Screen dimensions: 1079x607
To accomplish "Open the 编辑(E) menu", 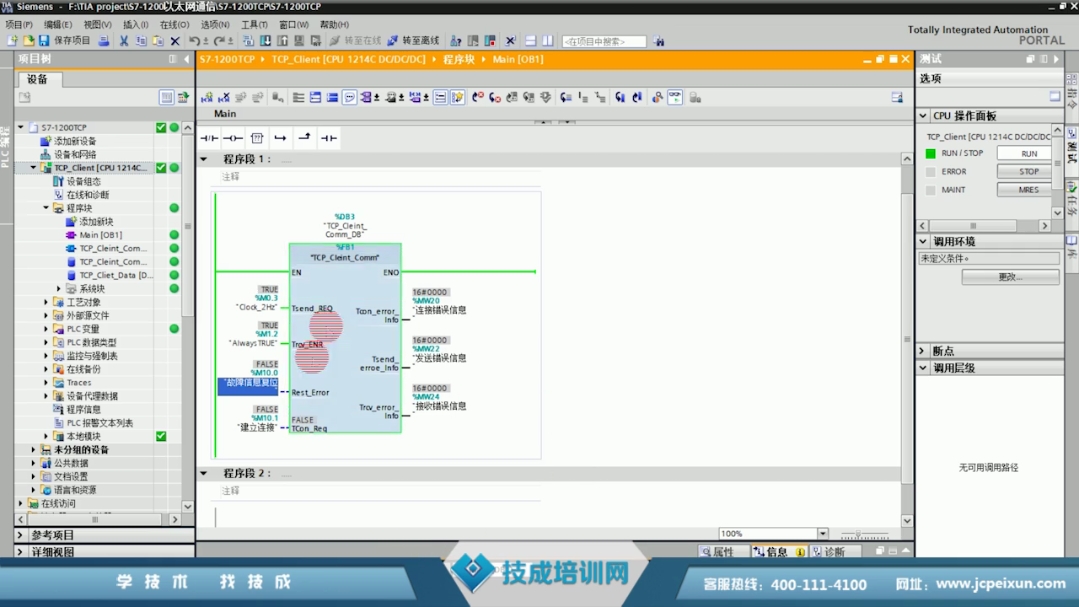I will pyautogui.click(x=58, y=24).
